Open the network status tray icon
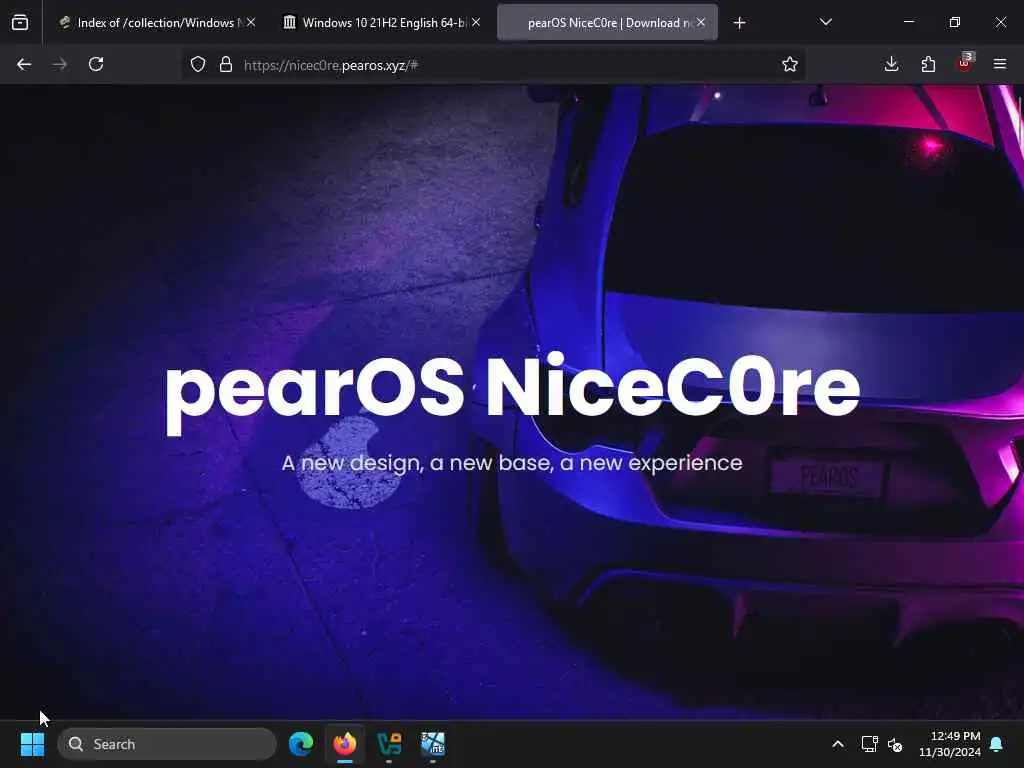This screenshot has height=768, width=1024. 869,744
